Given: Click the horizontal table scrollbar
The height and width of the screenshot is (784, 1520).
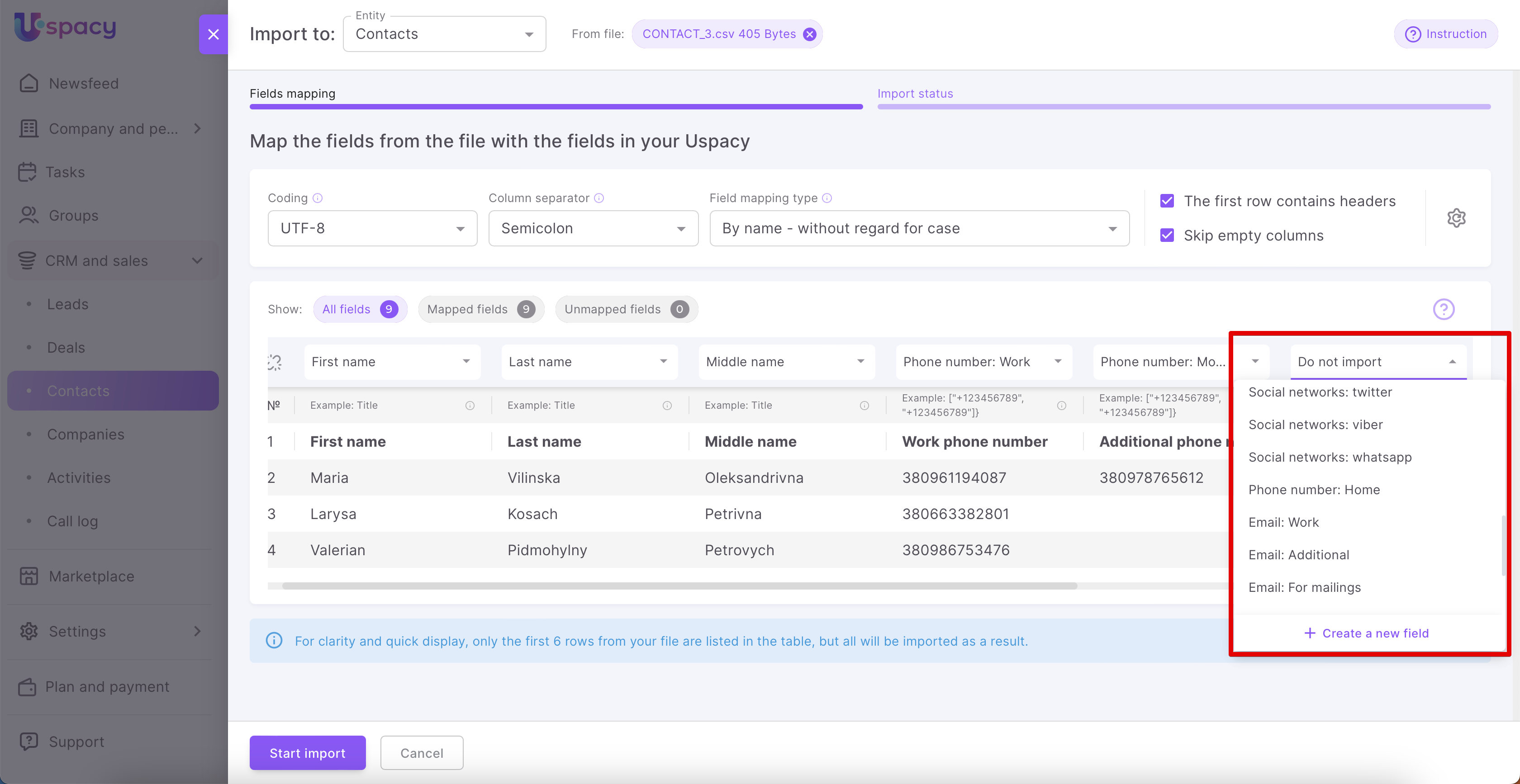Looking at the screenshot, I should [x=679, y=586].
